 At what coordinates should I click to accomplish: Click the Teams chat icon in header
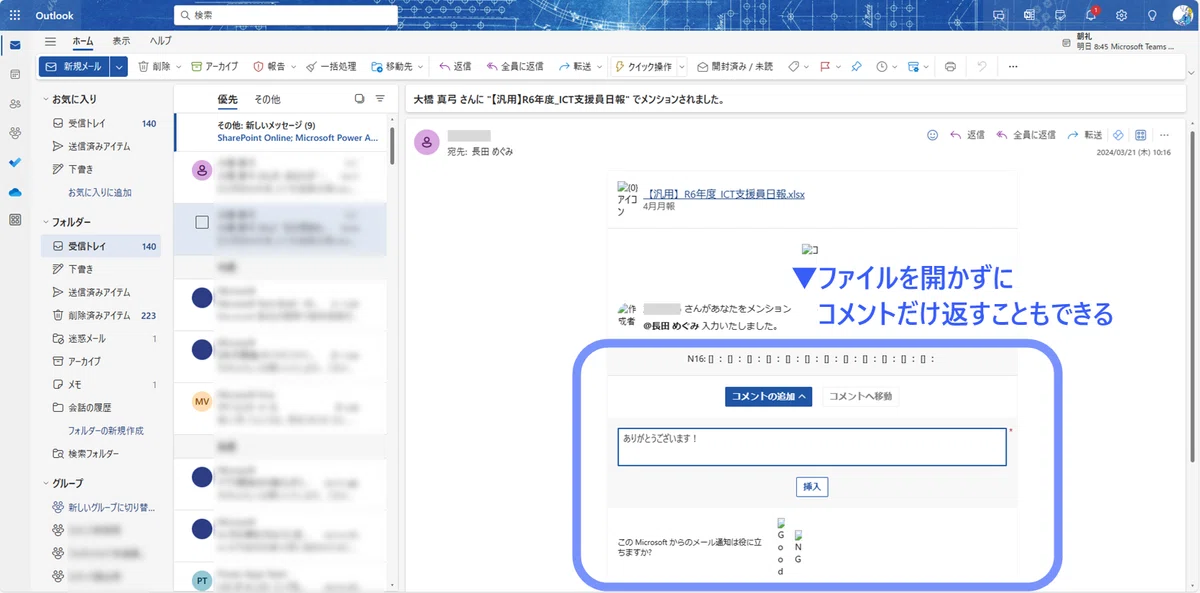998,15
